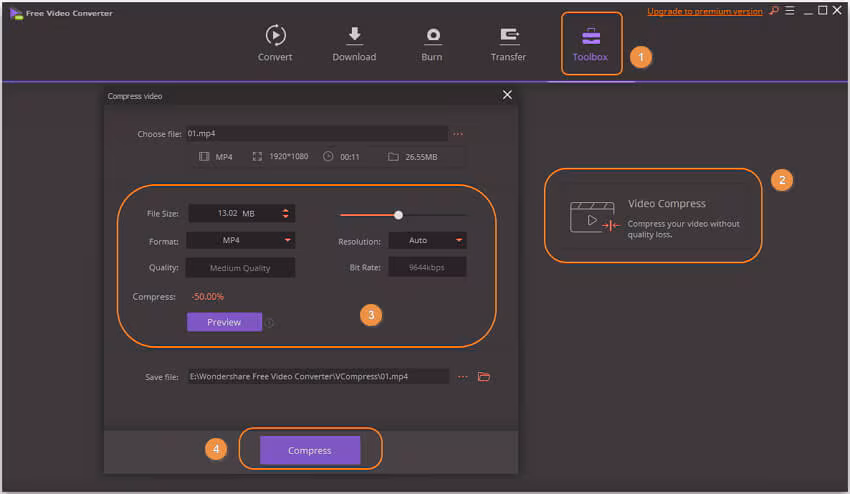This screenshot has width=850, height=494.
Task: Click the key registration icon
Action: click(774, 11)
